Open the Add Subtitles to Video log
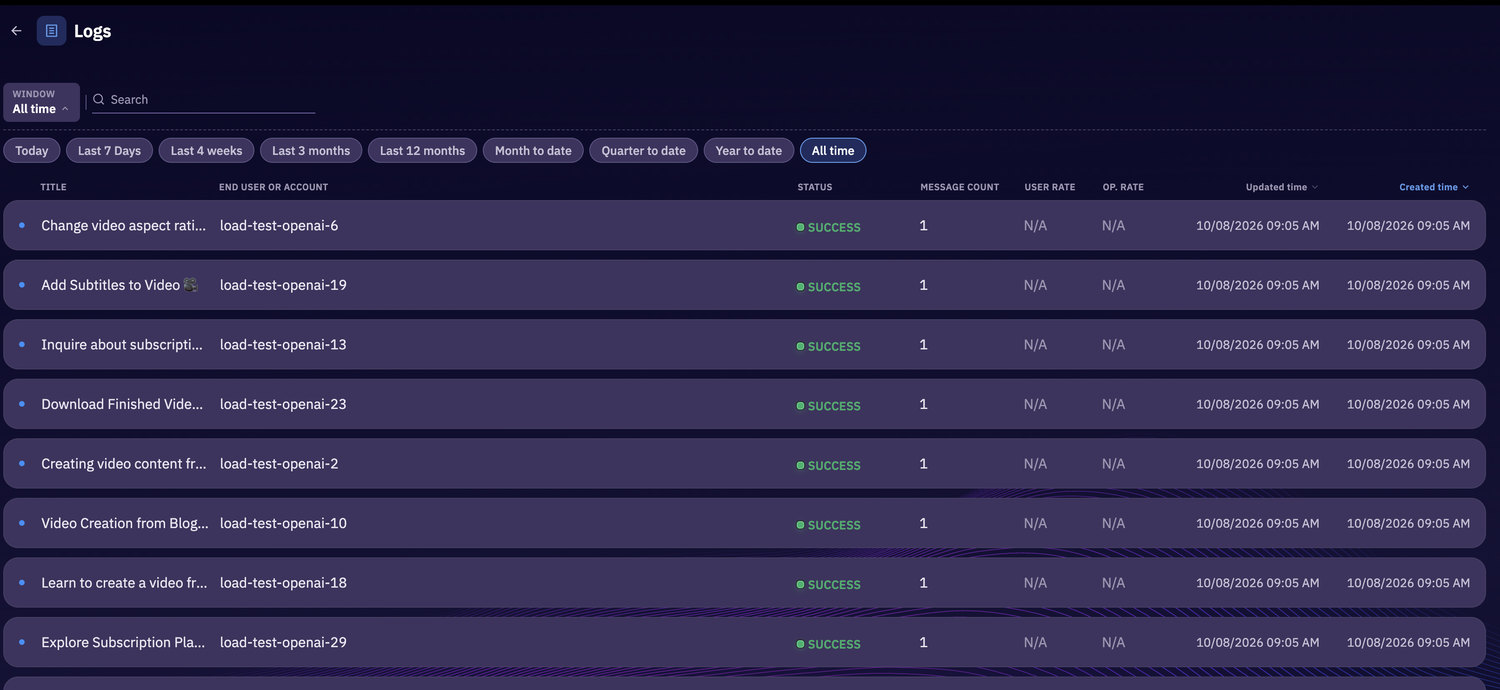This screenshot has height=690, width=1500. (x=744, y=285)
